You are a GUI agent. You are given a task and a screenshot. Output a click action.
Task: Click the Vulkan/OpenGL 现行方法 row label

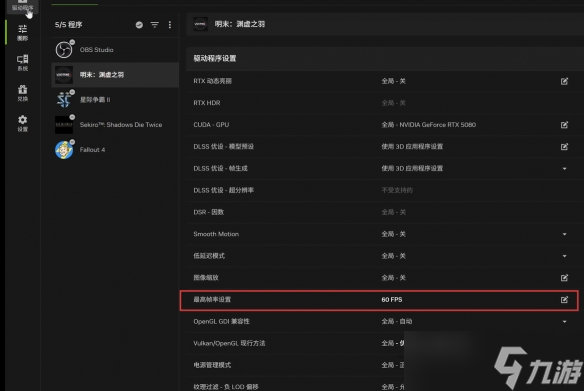(x=229, y=343)
